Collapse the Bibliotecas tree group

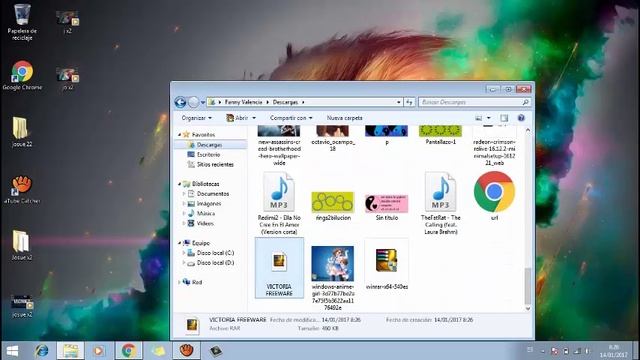180,184
